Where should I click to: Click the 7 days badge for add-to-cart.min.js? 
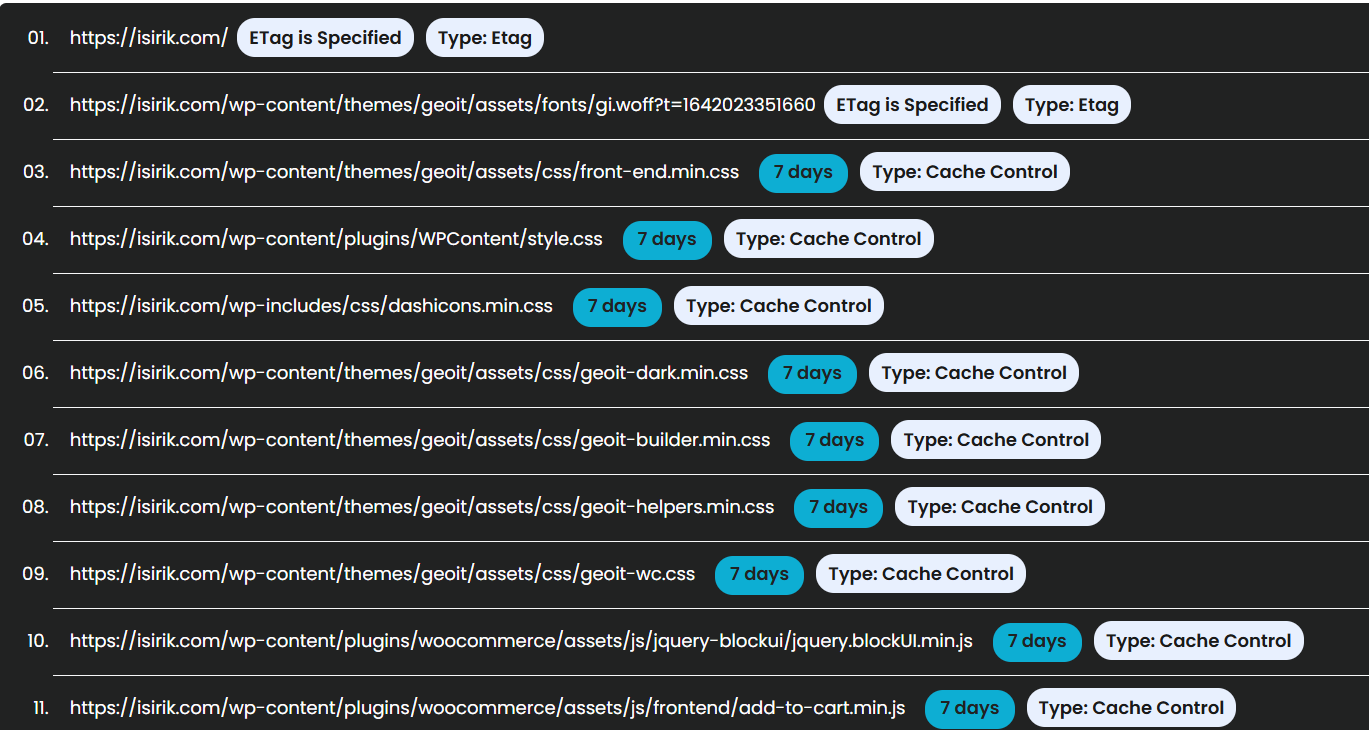969,708
